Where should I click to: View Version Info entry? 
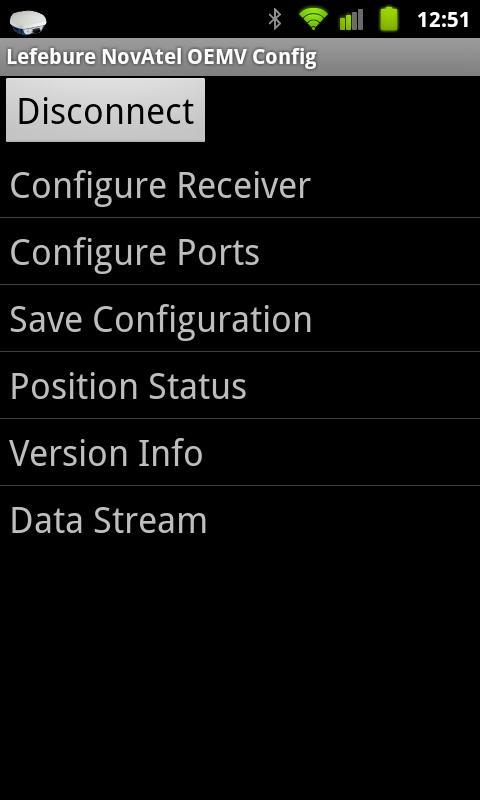tap(240, 453)
